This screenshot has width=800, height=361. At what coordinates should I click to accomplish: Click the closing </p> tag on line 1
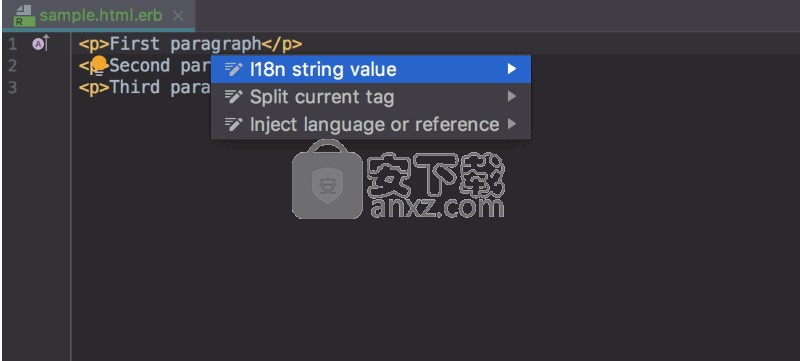click(x=282, y=44)
